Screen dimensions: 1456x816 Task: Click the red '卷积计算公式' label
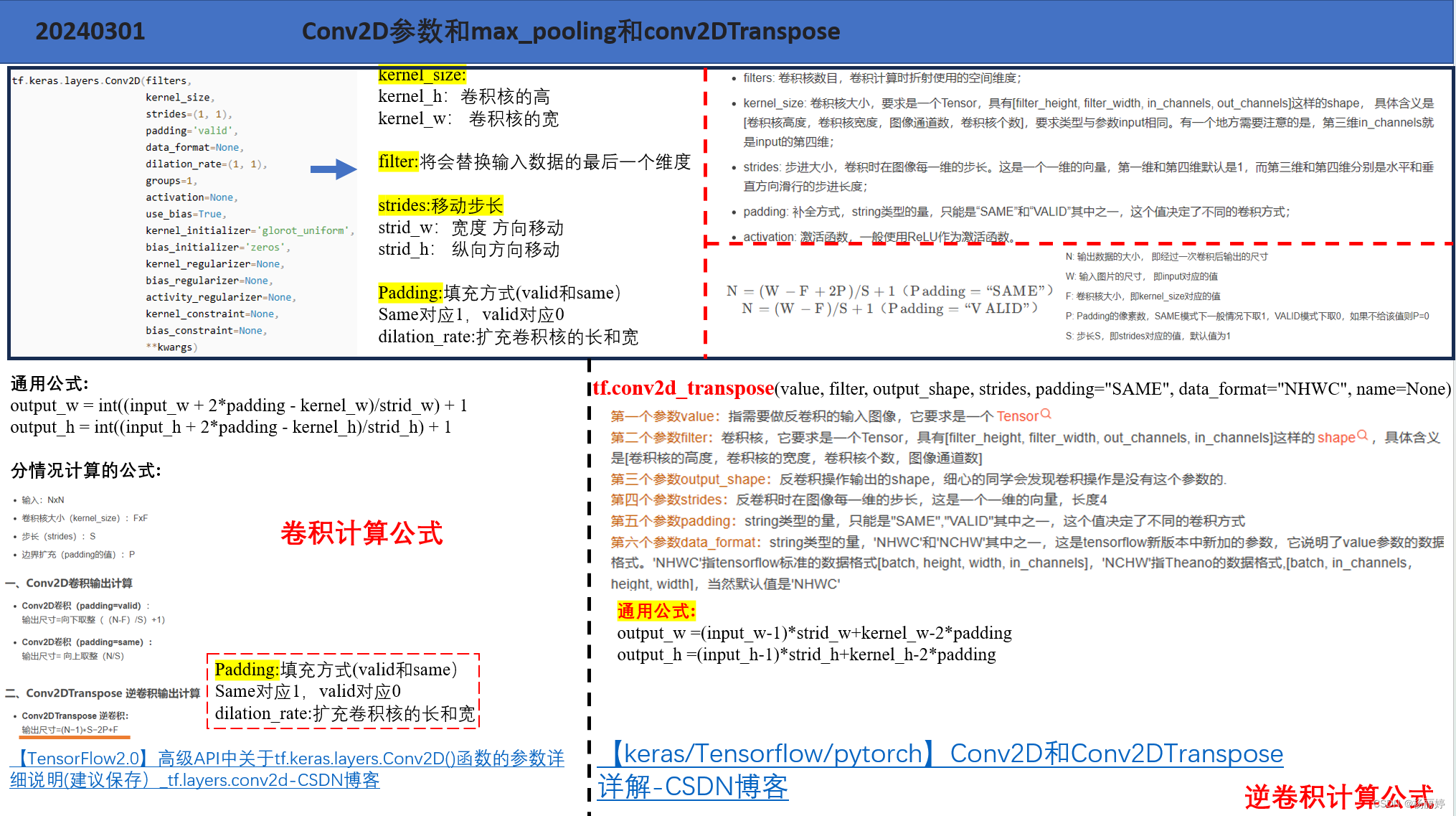(x=362, y=533)
